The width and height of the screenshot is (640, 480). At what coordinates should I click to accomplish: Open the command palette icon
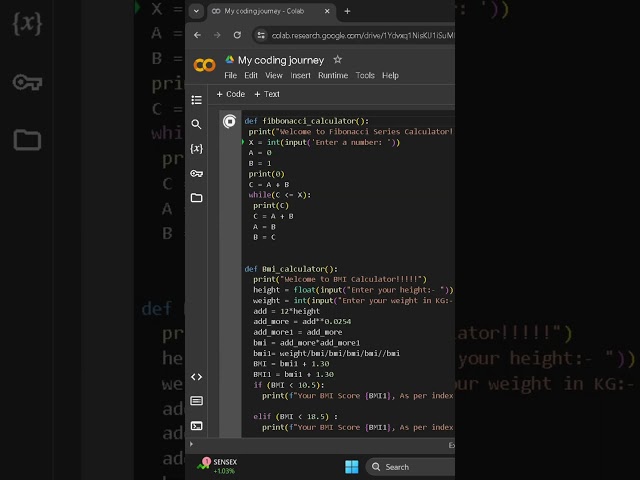tap(196, 401)
